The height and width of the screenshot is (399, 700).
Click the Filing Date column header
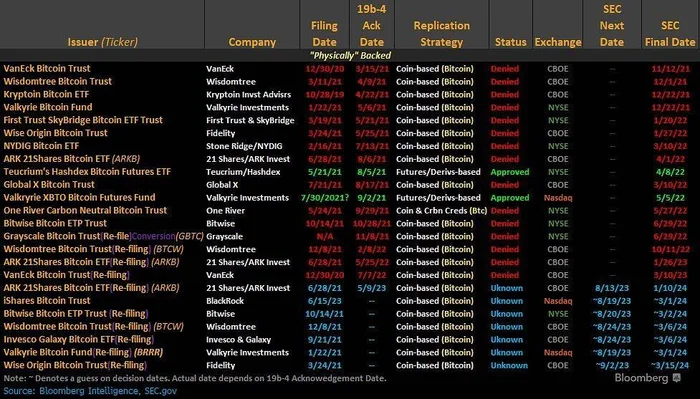pos(324,34)
